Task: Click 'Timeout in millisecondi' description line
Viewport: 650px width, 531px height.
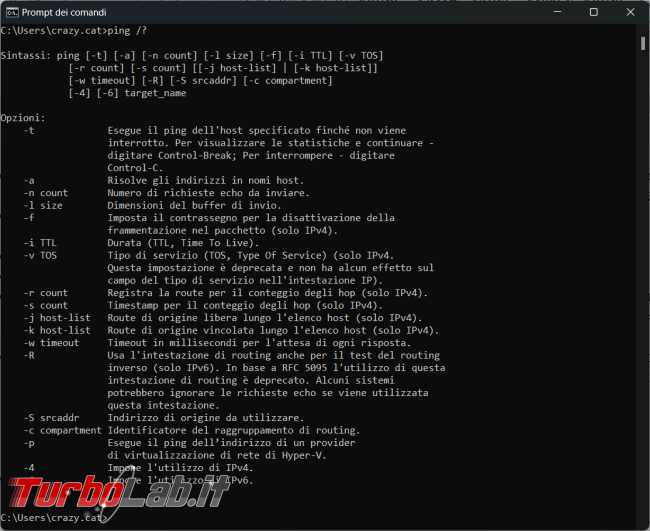Action: click(259, 343)
